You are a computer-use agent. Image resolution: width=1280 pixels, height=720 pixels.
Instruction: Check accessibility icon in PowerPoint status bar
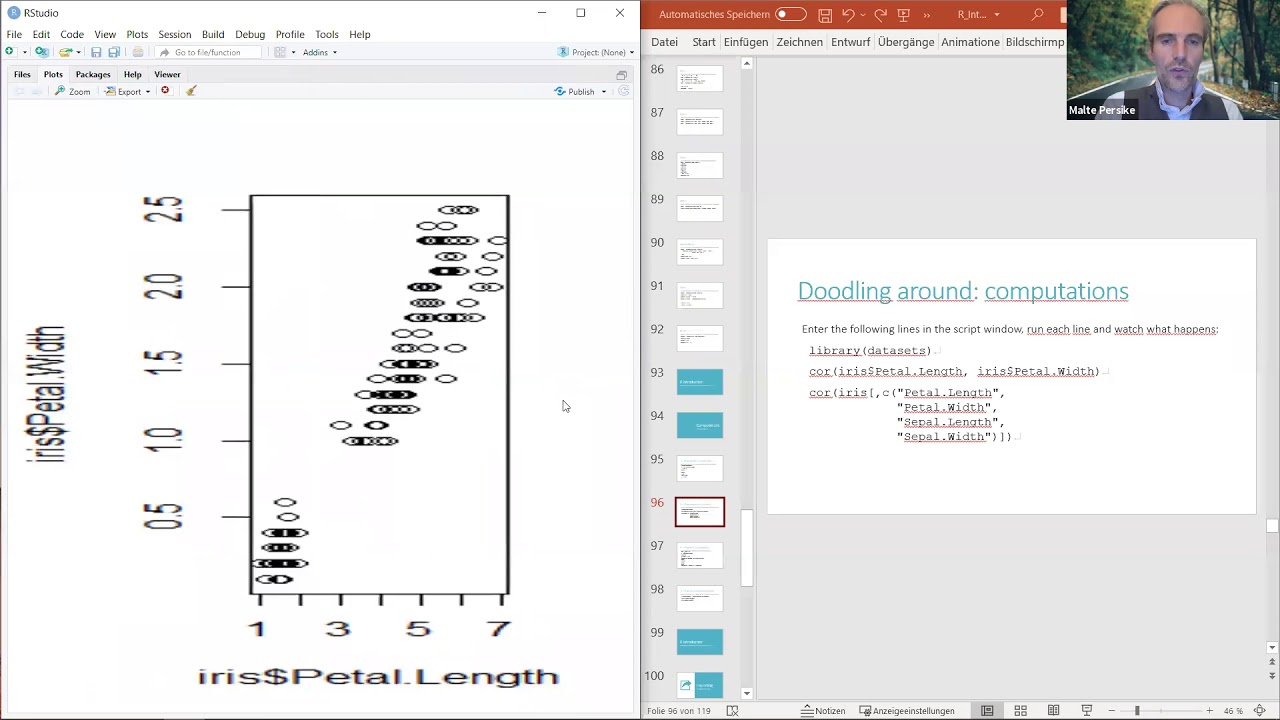[732, 711]
